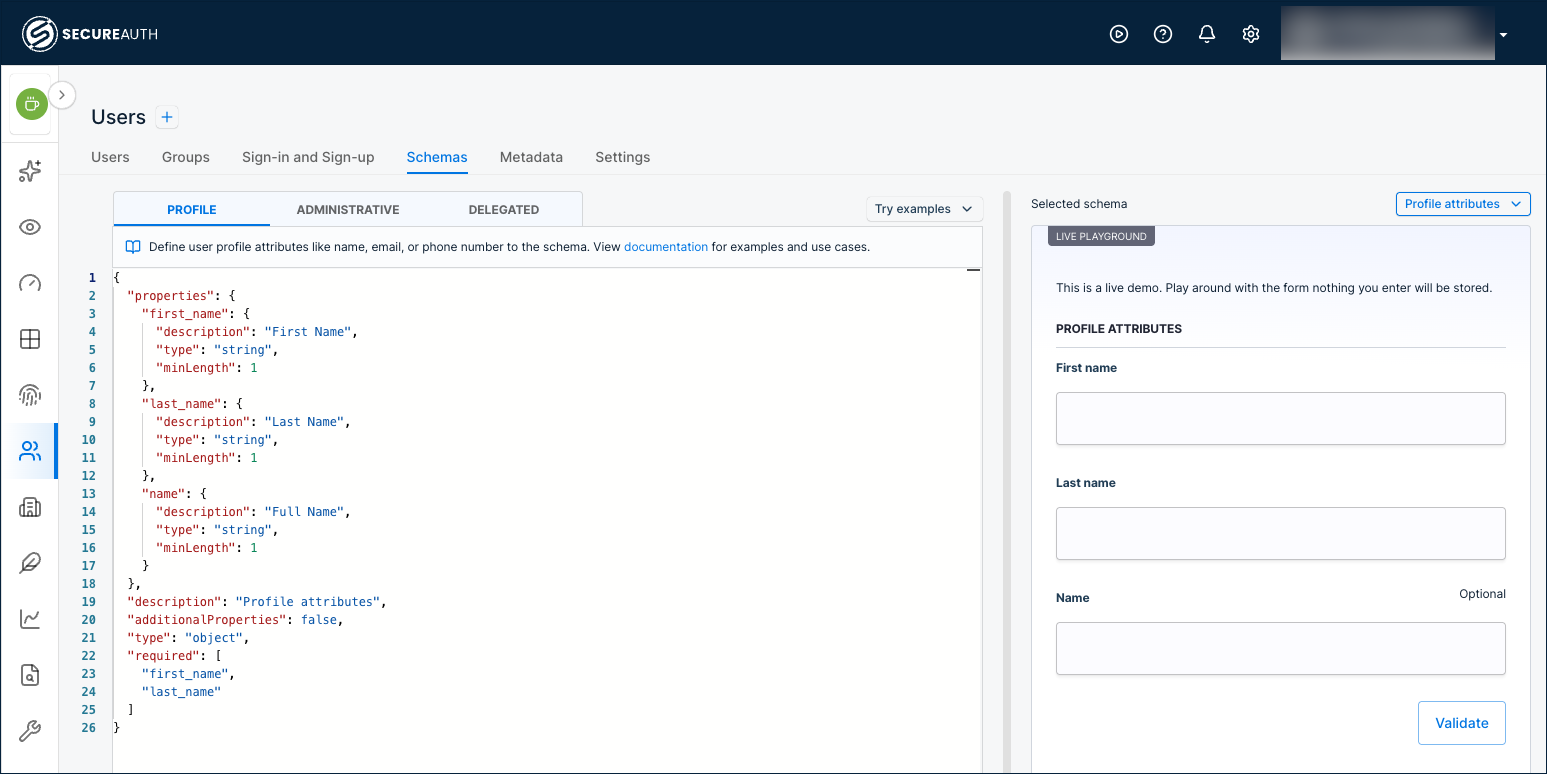The width and height of the screenshot is (1547, 774).
Task: Expand the sidebar with the chevron button
Action: click(62, 95)
